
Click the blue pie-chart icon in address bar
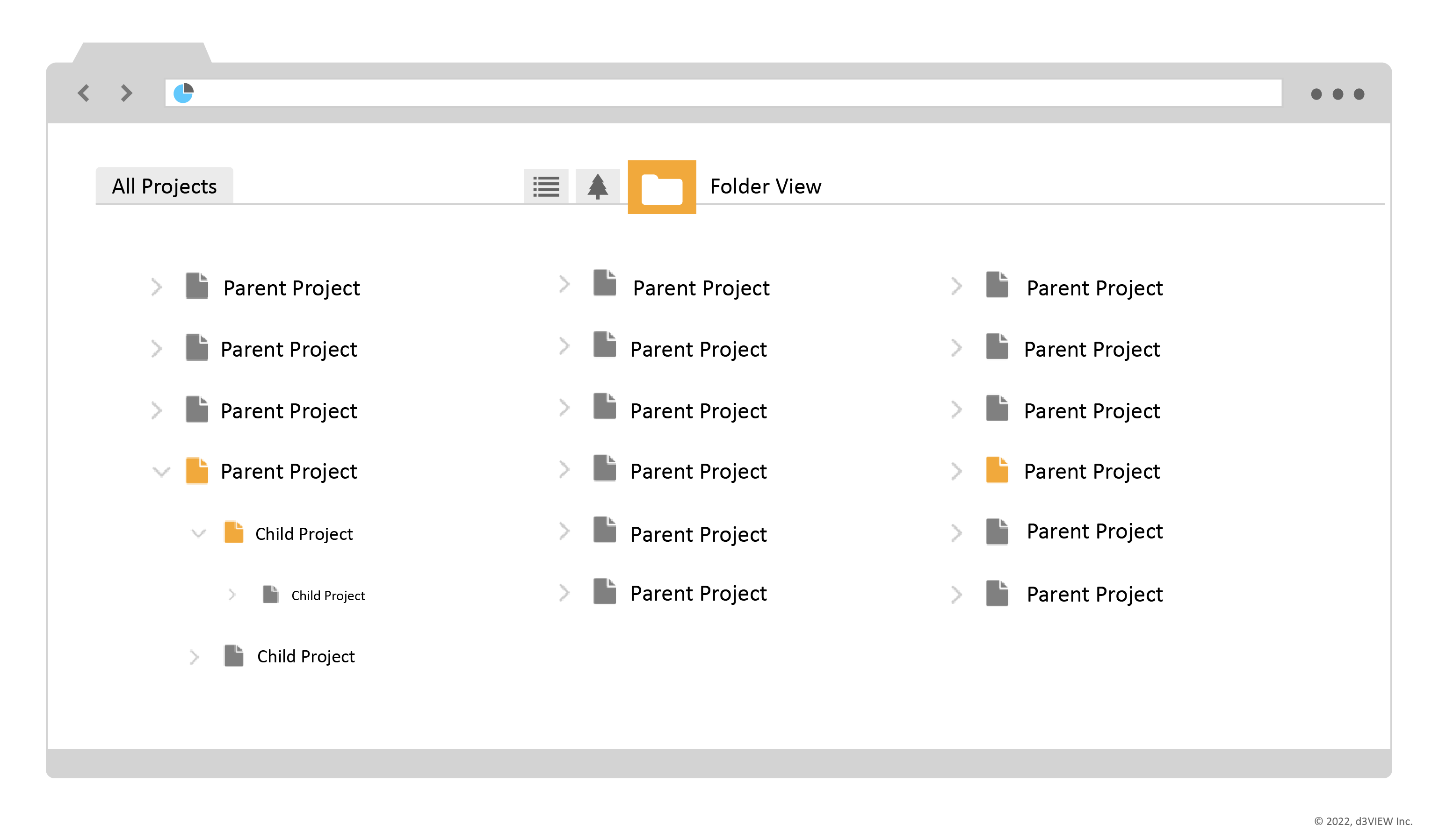pos(183,93)
